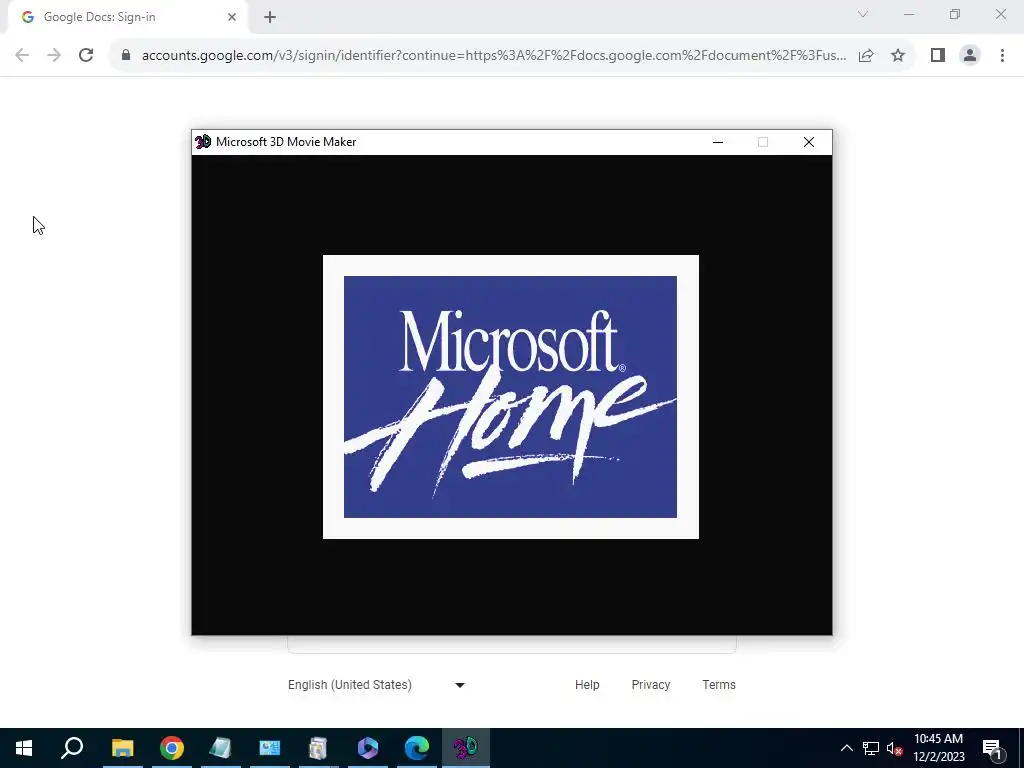Share this page from the address bar
This screenshot has width=1024, height=768.
(866, 55)
